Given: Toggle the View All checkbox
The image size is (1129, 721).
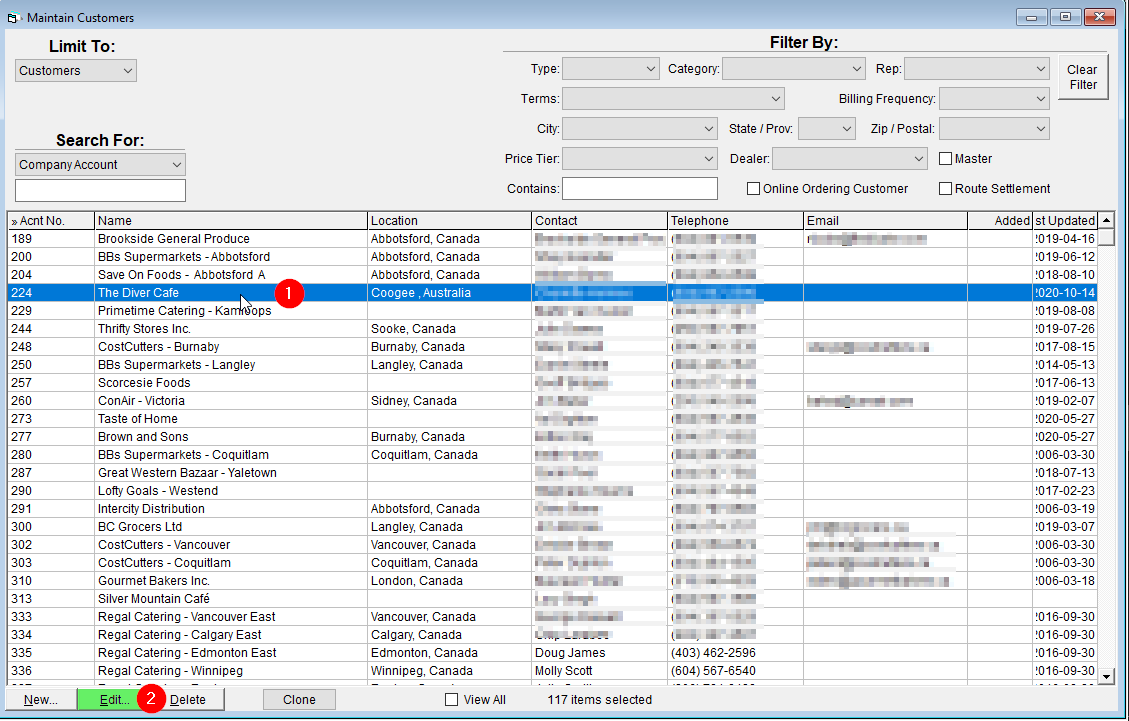Looking at the screenshot, I should coord(451,699).
